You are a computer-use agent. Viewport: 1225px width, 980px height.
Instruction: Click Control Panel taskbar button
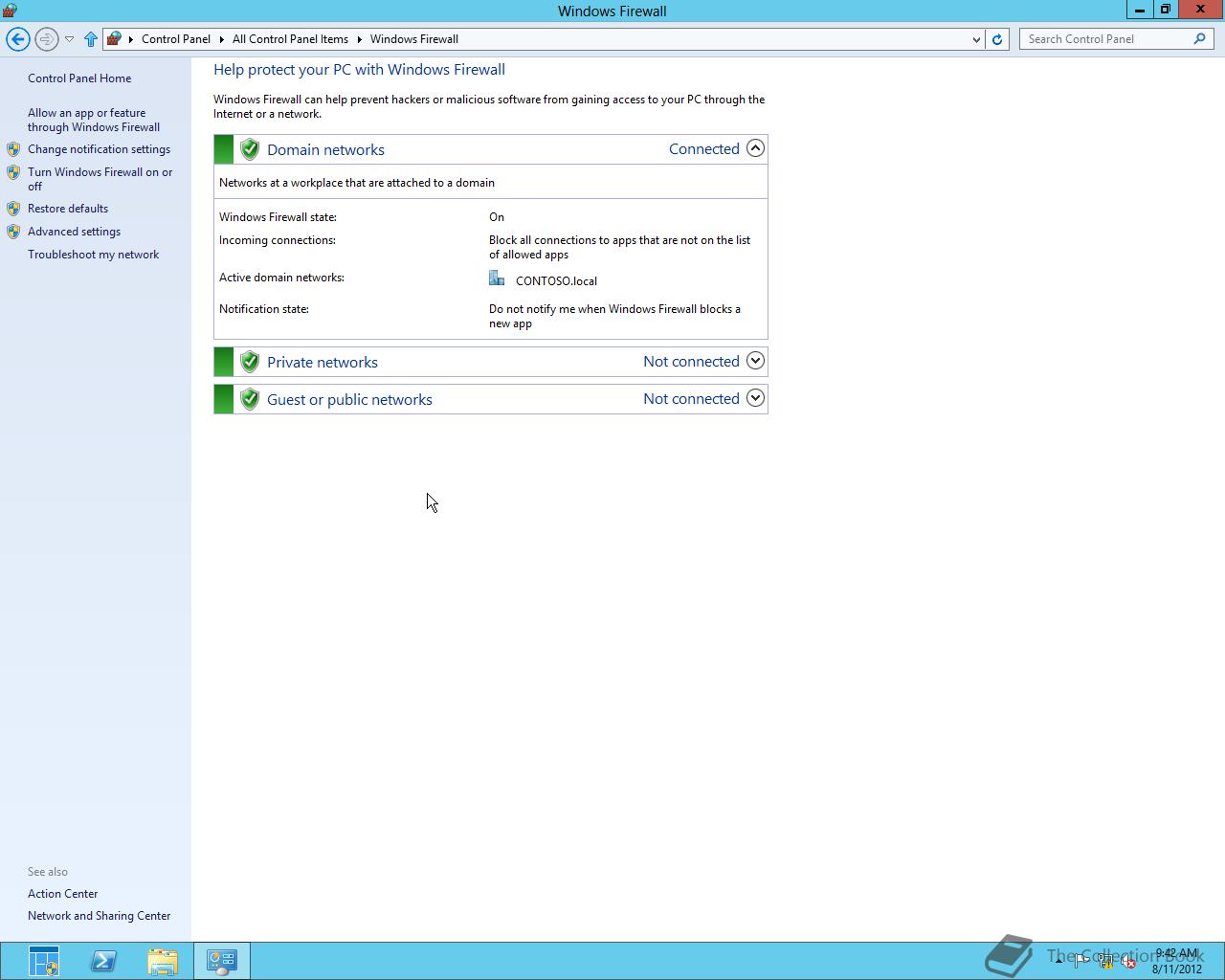(x=222, y=961)
